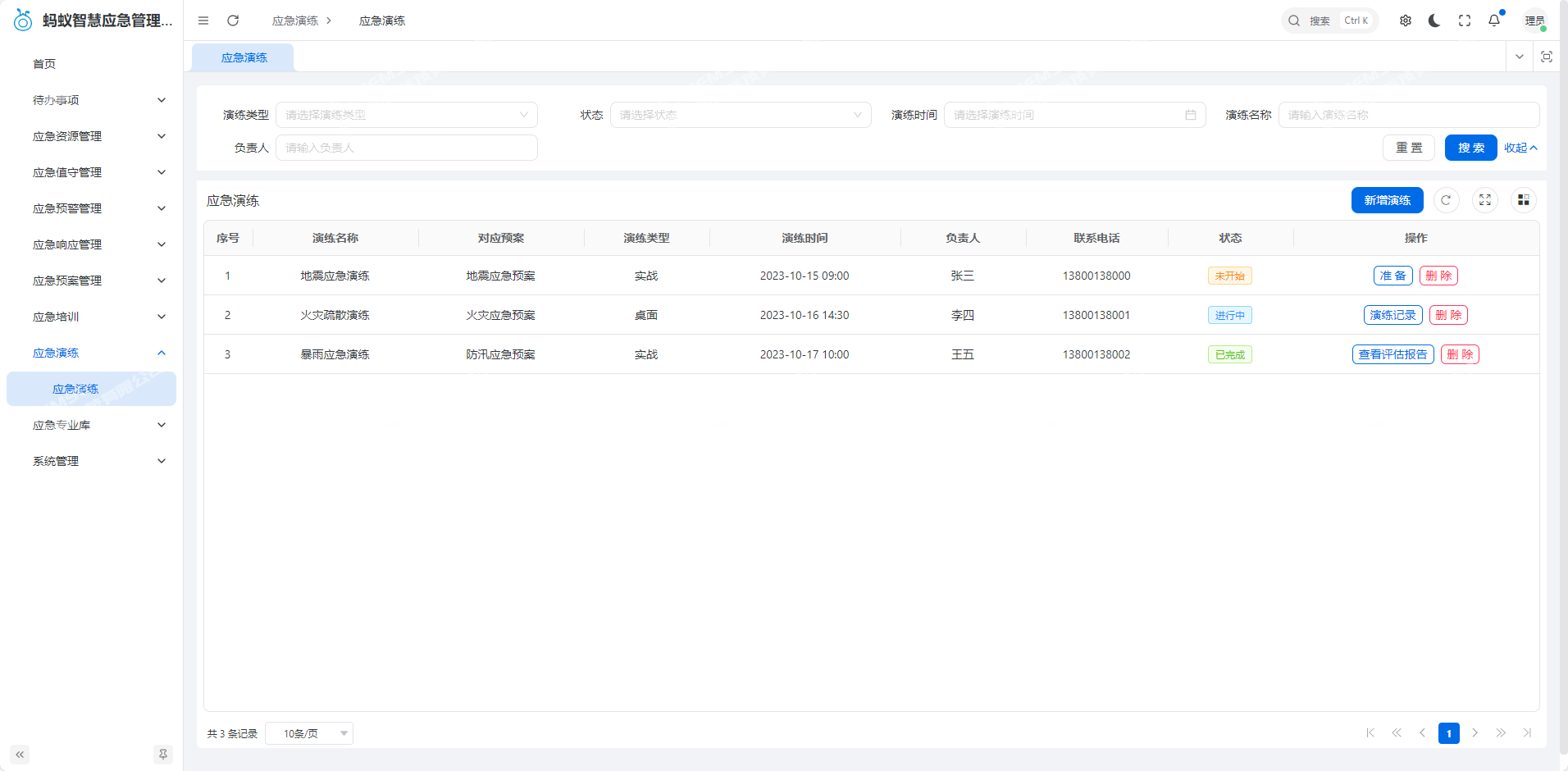
Task: Click the hamburger menu collapse icon
Action: [x=203, y=21]
